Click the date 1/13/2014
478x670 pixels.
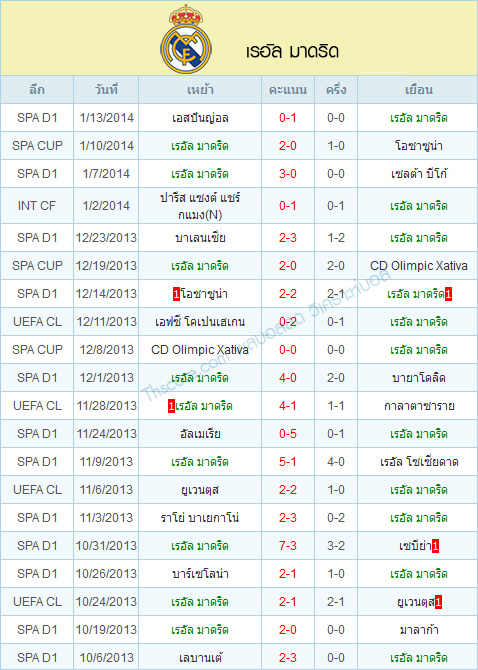pyautogui.click(x=106, y=118)
